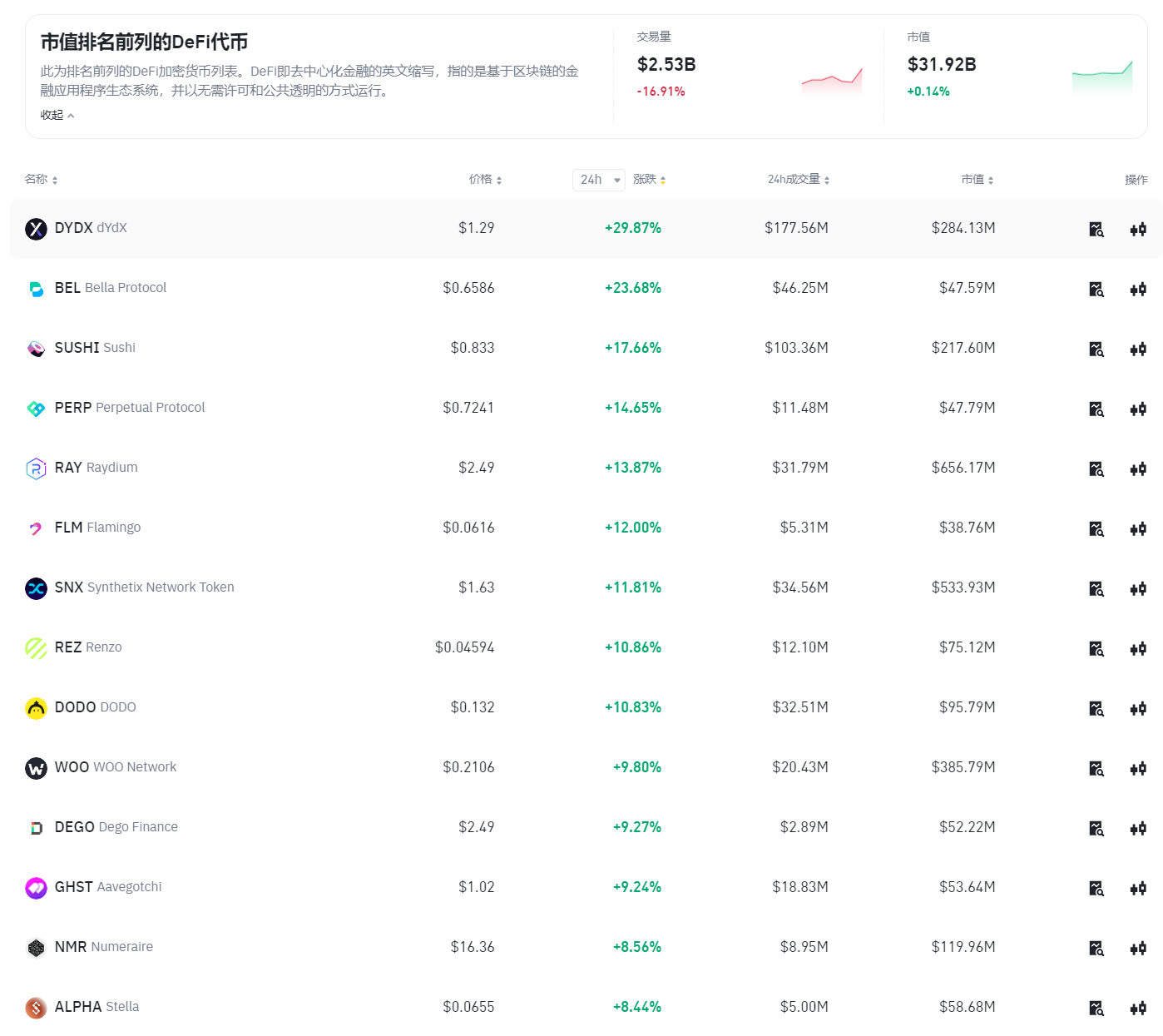
Task: Click the trade icon for PERP
Action: pyautogui.click(x=1138, y=409)
